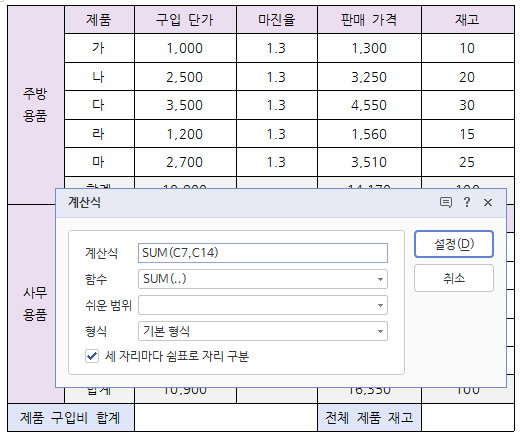Click the stock cell showing 30
The image size is (520, 438).
click(468, 105)
